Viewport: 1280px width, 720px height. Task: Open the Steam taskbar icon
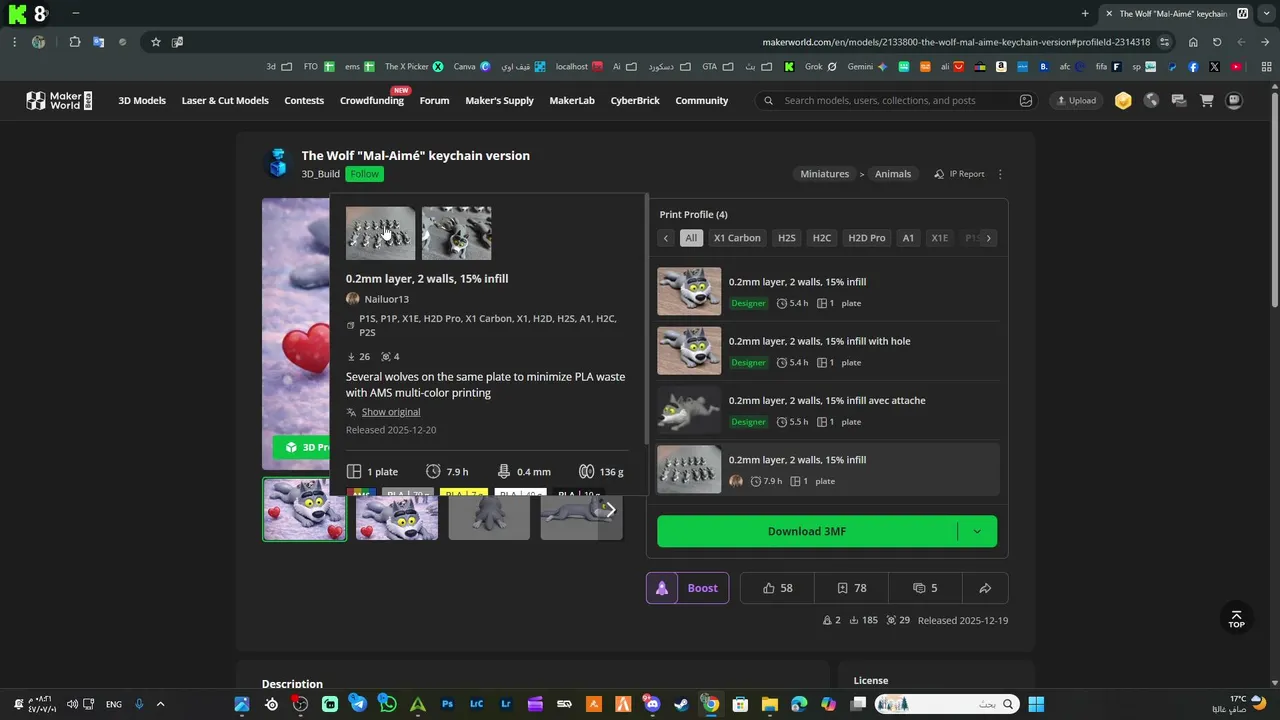[x=681, y=704]
